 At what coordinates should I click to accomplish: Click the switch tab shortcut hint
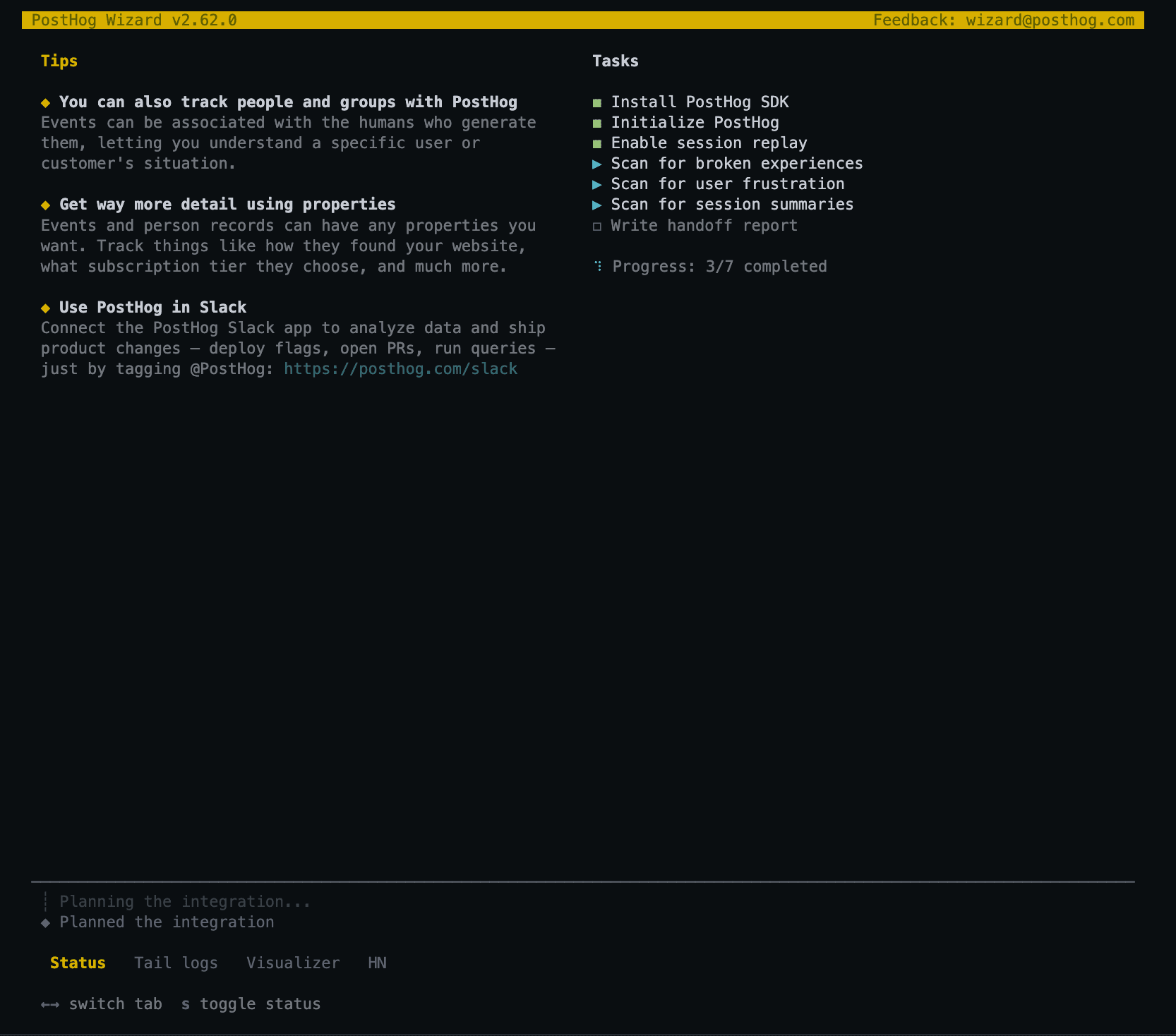(x=102, y=1004)
